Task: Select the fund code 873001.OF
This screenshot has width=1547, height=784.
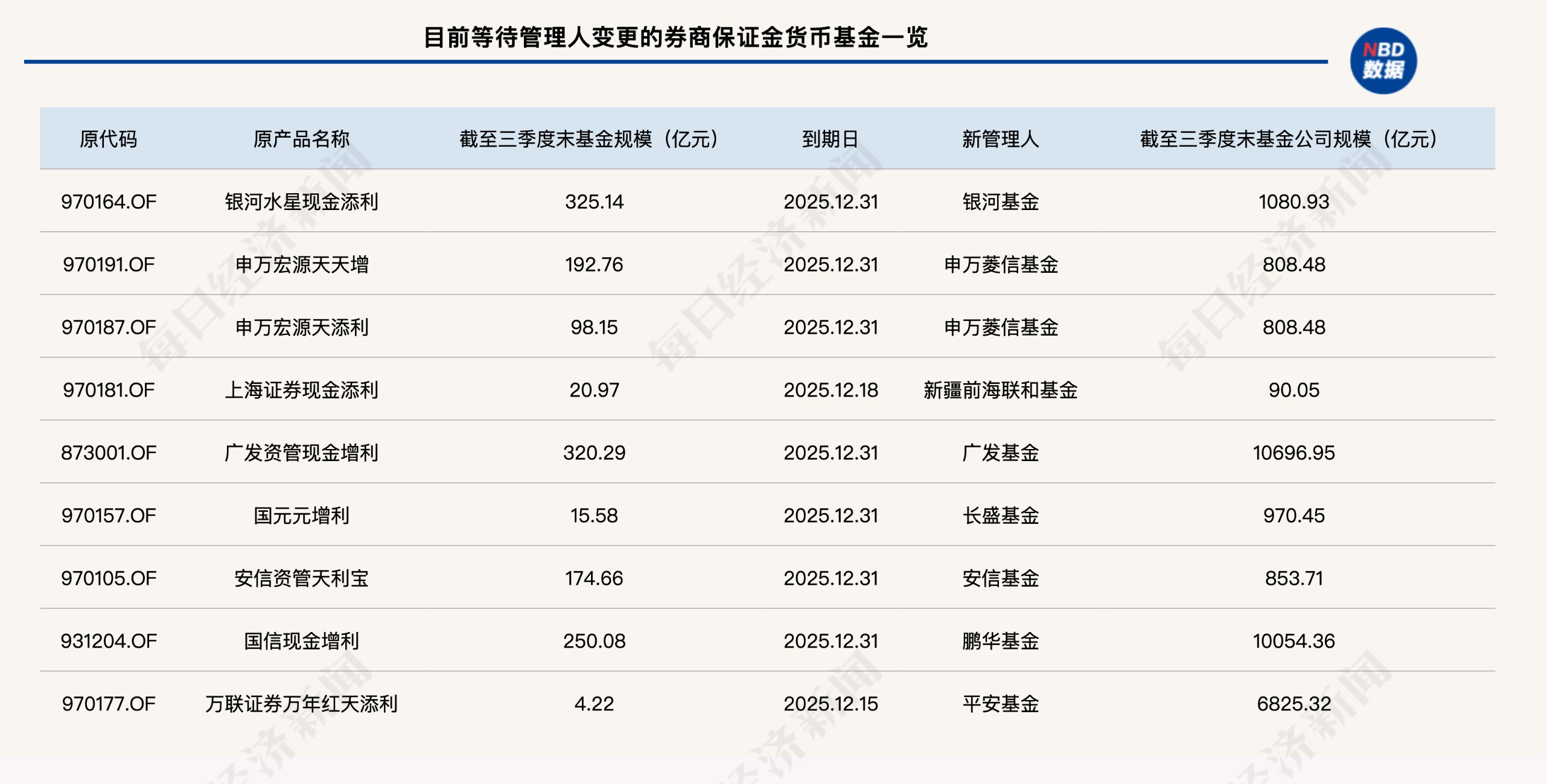Action: click(x=109, y=453)
